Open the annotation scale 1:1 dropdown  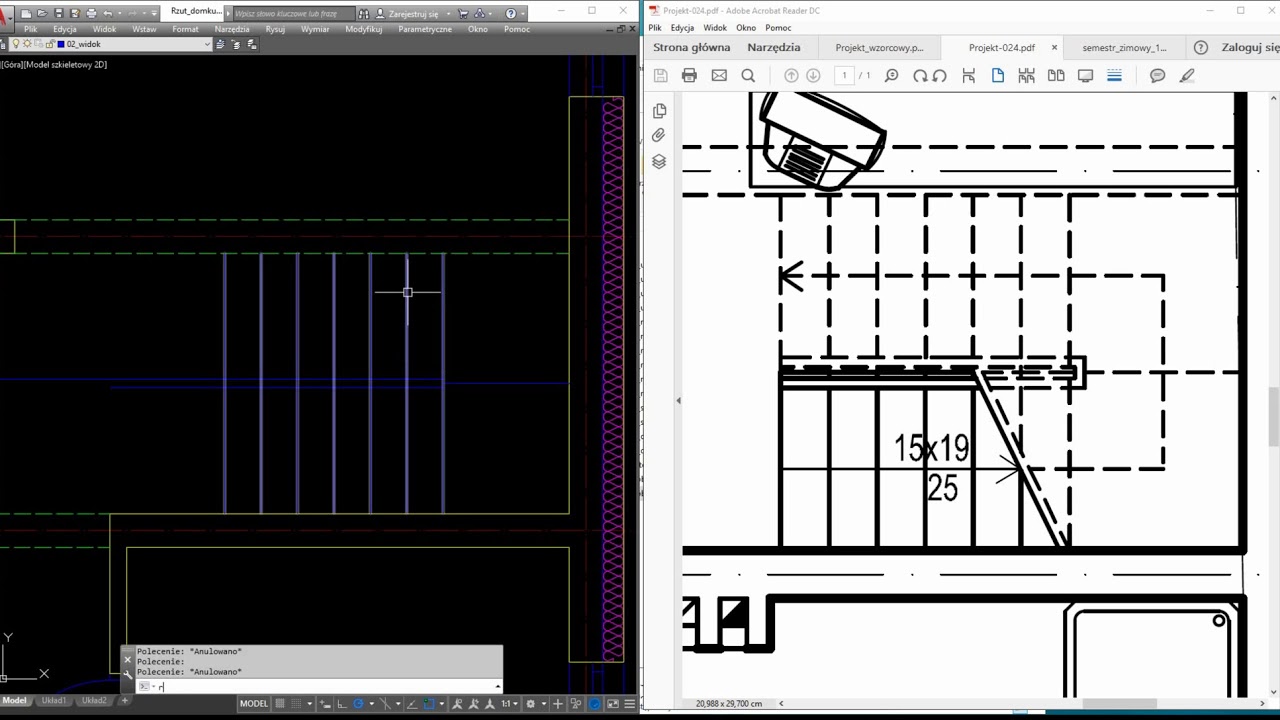509,704
